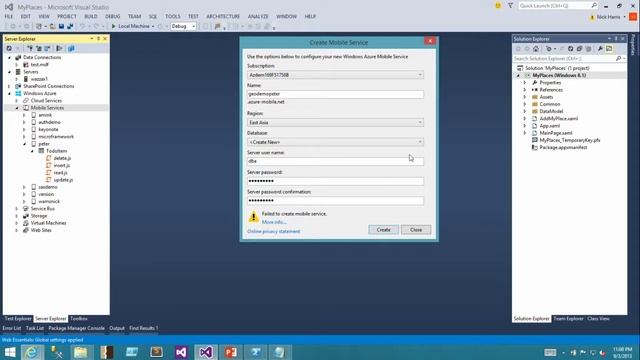640x360 pixels.
Task: Select Package.appxmanifest in Solution Explorer
Action: point(563,147)
